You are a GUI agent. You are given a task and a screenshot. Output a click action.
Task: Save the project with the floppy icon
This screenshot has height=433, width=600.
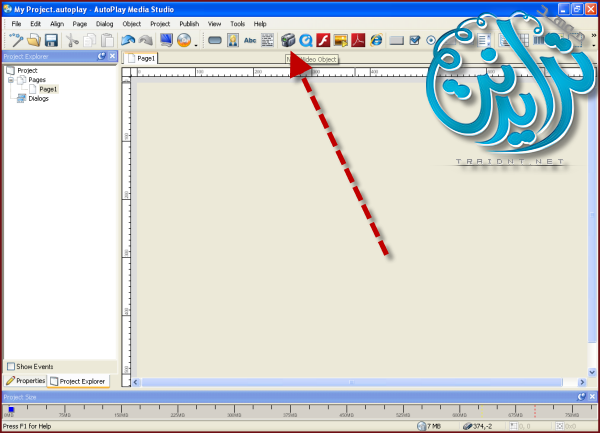coord(51,40)
